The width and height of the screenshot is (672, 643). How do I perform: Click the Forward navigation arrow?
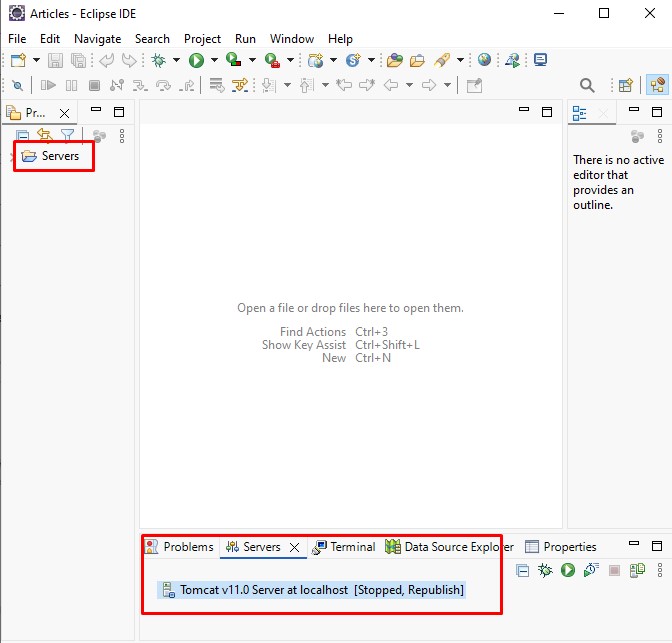429,85
